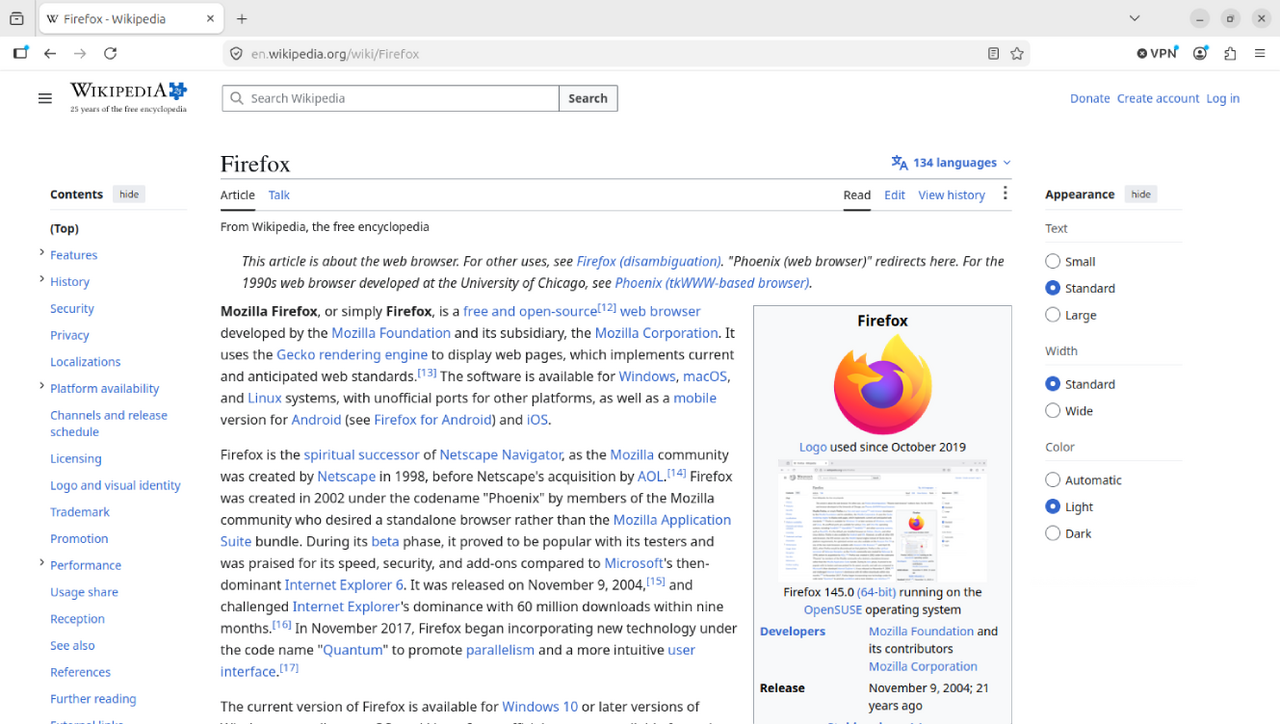Select Large text size

(1052, 315)
